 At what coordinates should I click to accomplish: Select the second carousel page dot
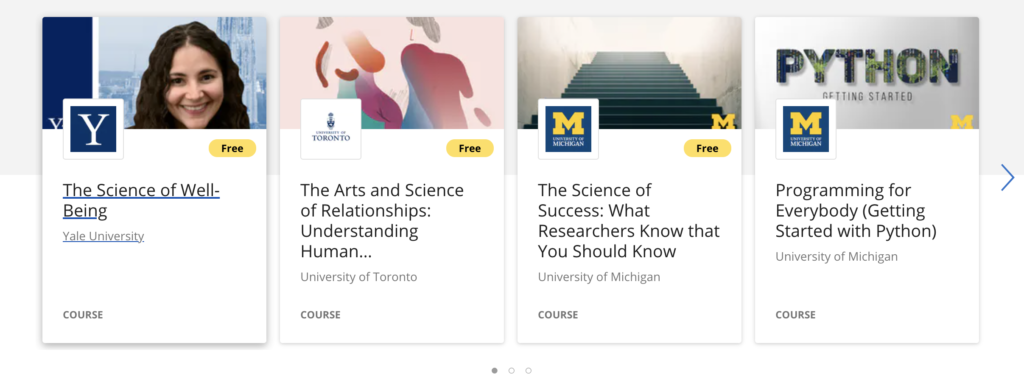click(511, 370)
